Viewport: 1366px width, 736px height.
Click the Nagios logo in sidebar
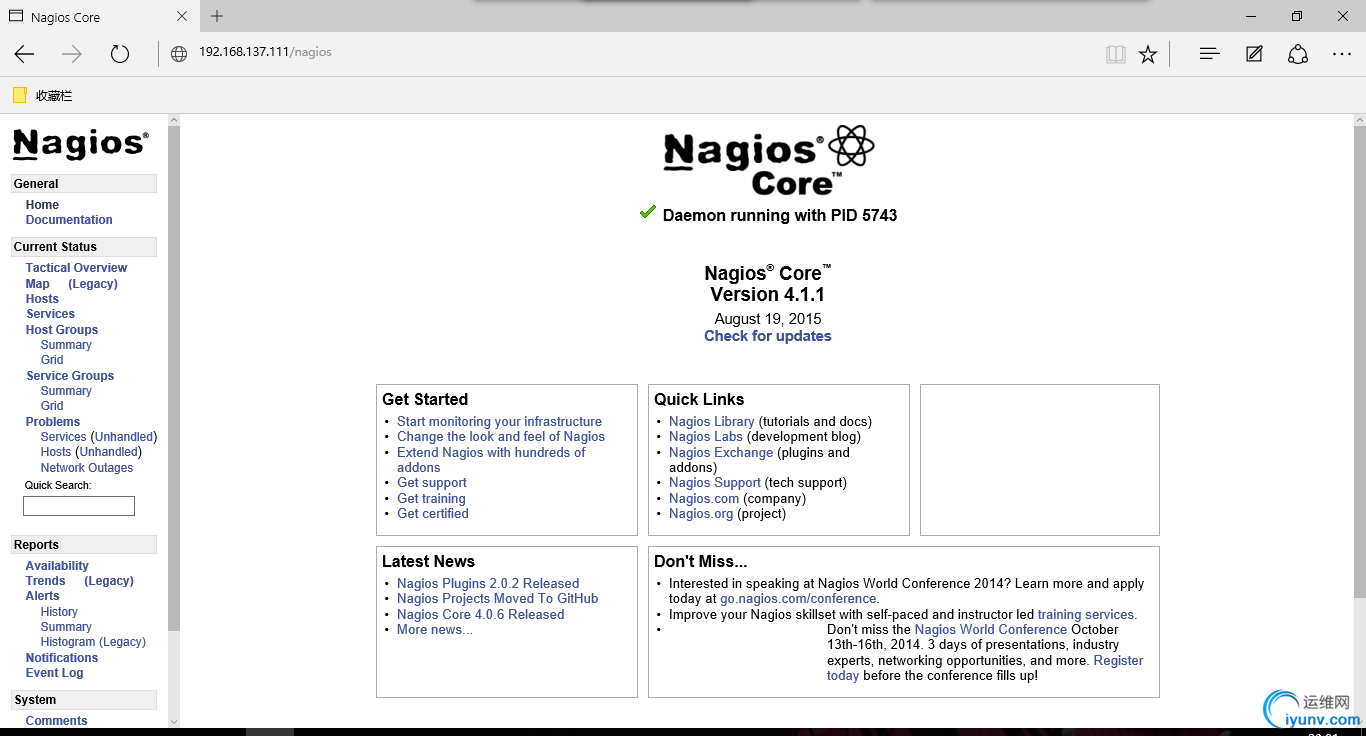(x=81, y=144)
